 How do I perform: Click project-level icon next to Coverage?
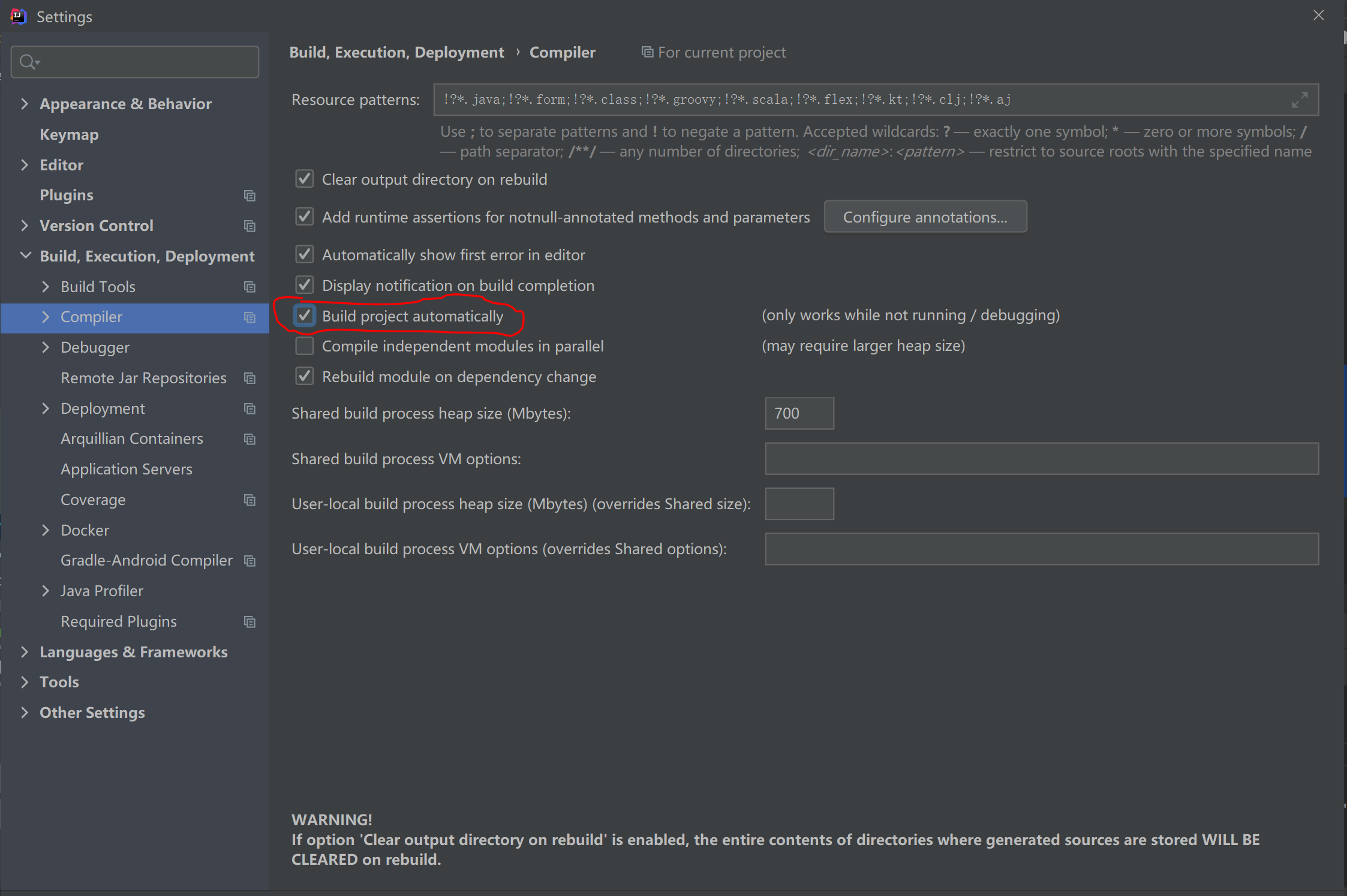(249, 500)
